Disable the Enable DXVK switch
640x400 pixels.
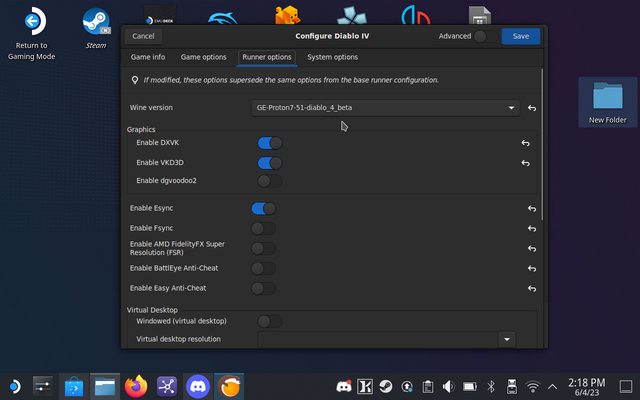pos(269,143)
